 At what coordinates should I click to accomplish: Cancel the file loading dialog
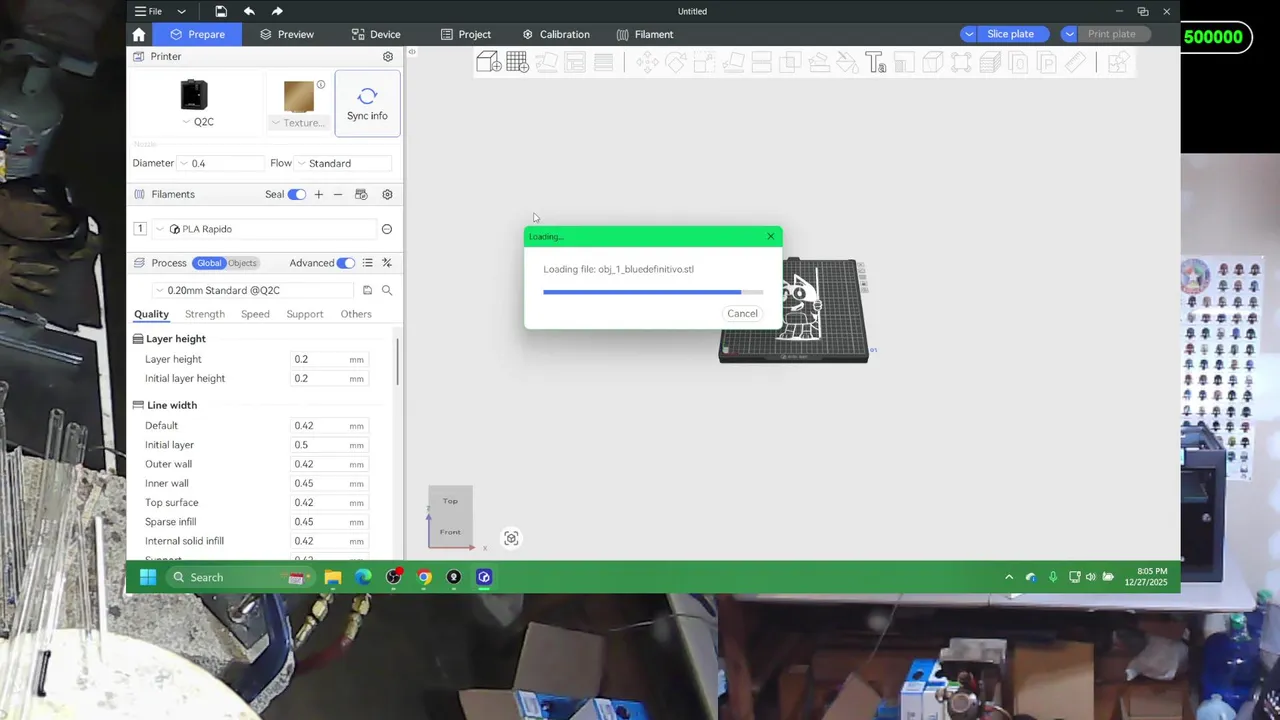[742, 313]
